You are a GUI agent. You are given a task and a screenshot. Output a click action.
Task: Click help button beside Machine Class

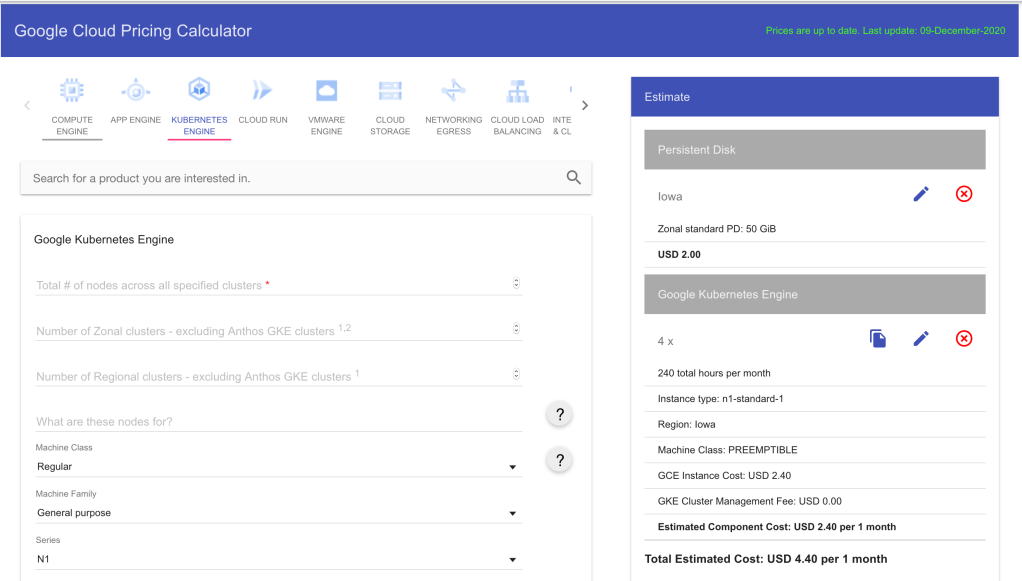pos(560,460)
